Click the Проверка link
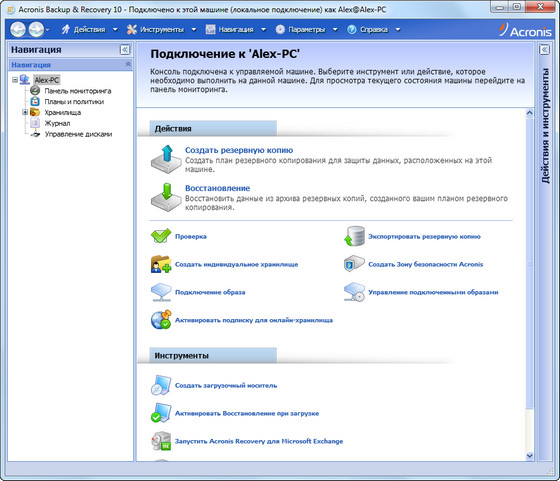Viewport: 560px width, 481px height. point(191,236)
